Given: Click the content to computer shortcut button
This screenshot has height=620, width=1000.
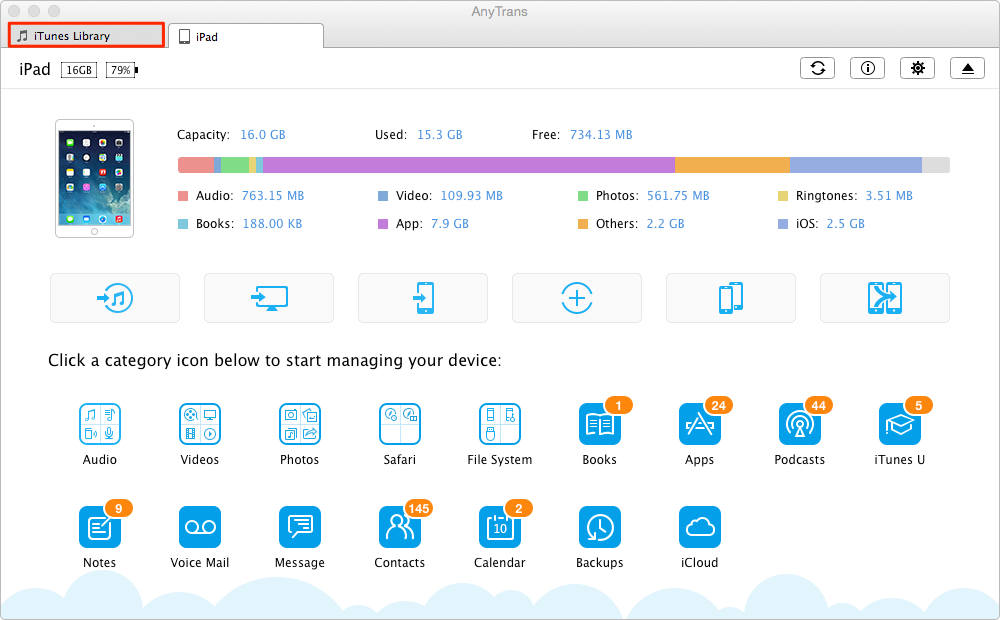Looking at the screenshot, I should click(x=269, y=298).
